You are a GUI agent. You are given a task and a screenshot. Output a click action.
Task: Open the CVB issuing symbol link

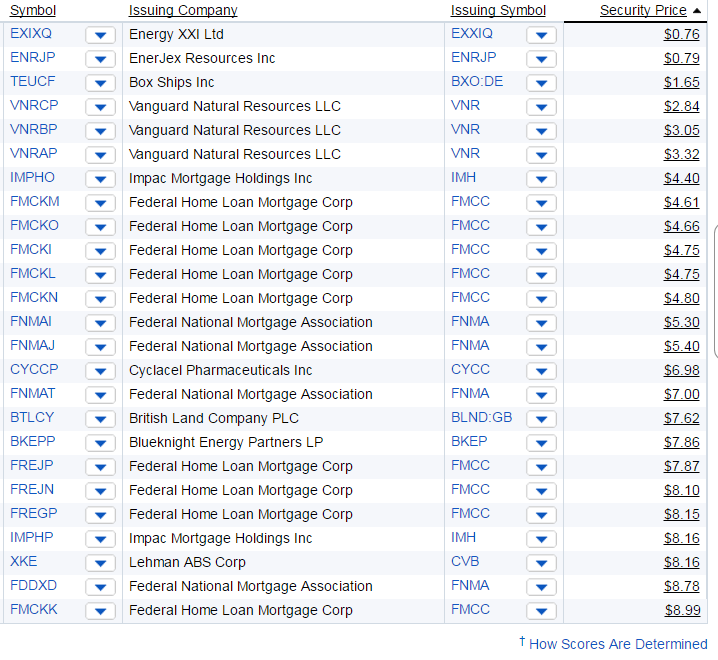click(465, 561)
